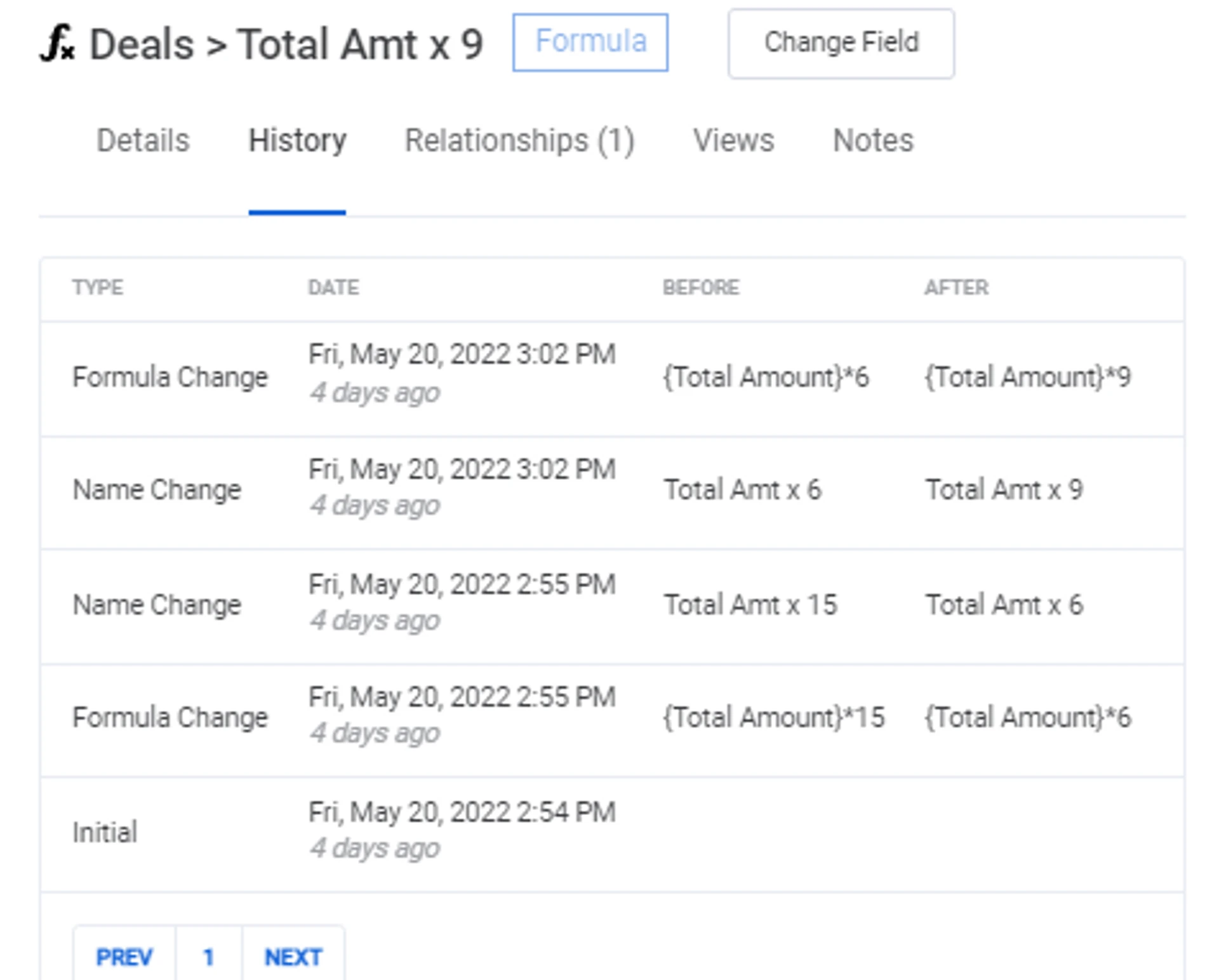Click the NEXT pagination button
Screen dimensions: 1219x980
click(x=293, y=957)
